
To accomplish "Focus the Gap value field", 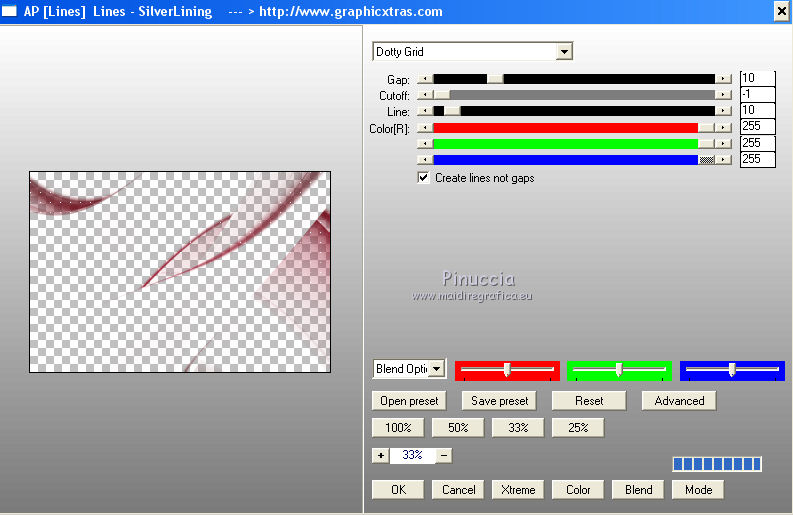I will coord(757,78).
